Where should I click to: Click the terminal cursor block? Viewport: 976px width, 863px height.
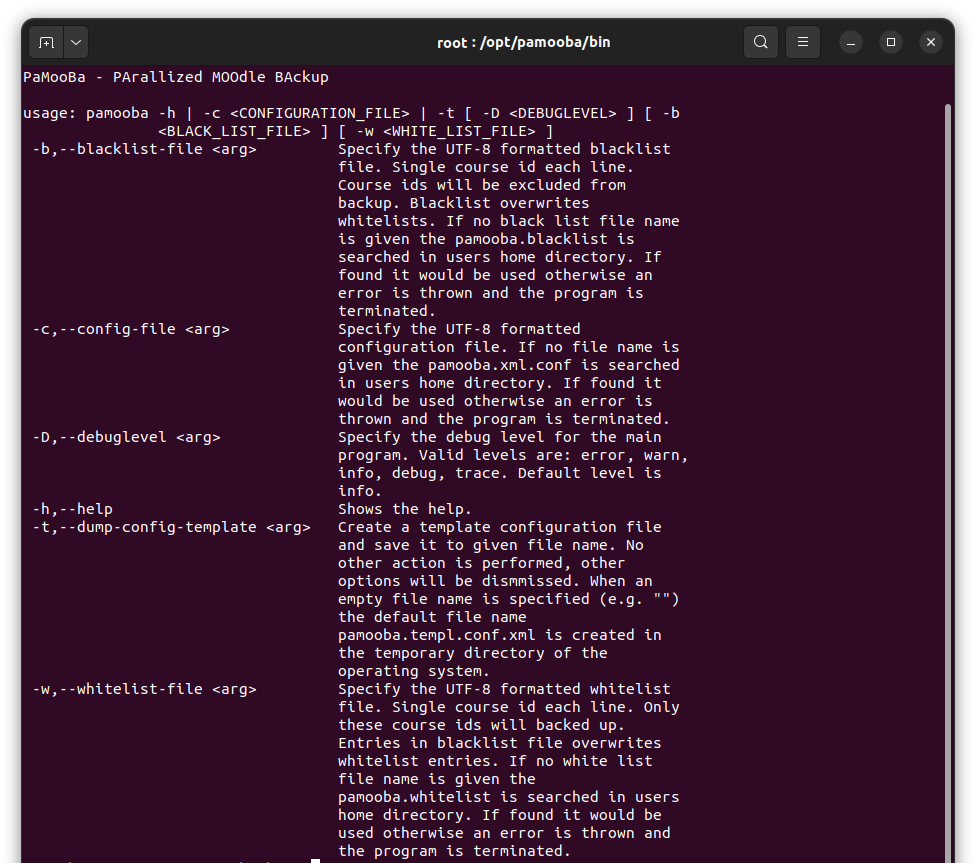point(316,861)
